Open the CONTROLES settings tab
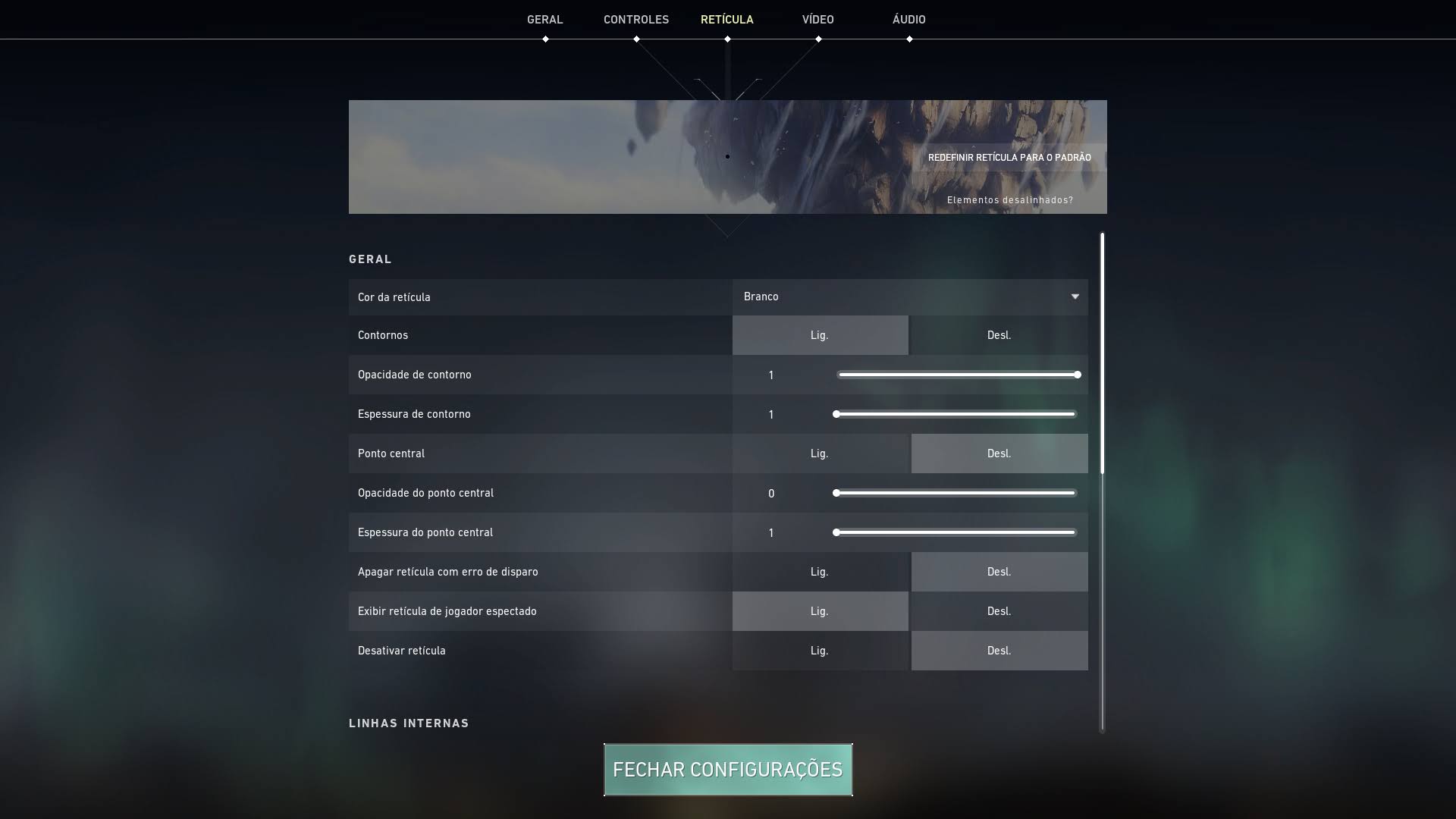Image resolution: width=1456 pixels, height=819 pixels. [x=635, y=19]
